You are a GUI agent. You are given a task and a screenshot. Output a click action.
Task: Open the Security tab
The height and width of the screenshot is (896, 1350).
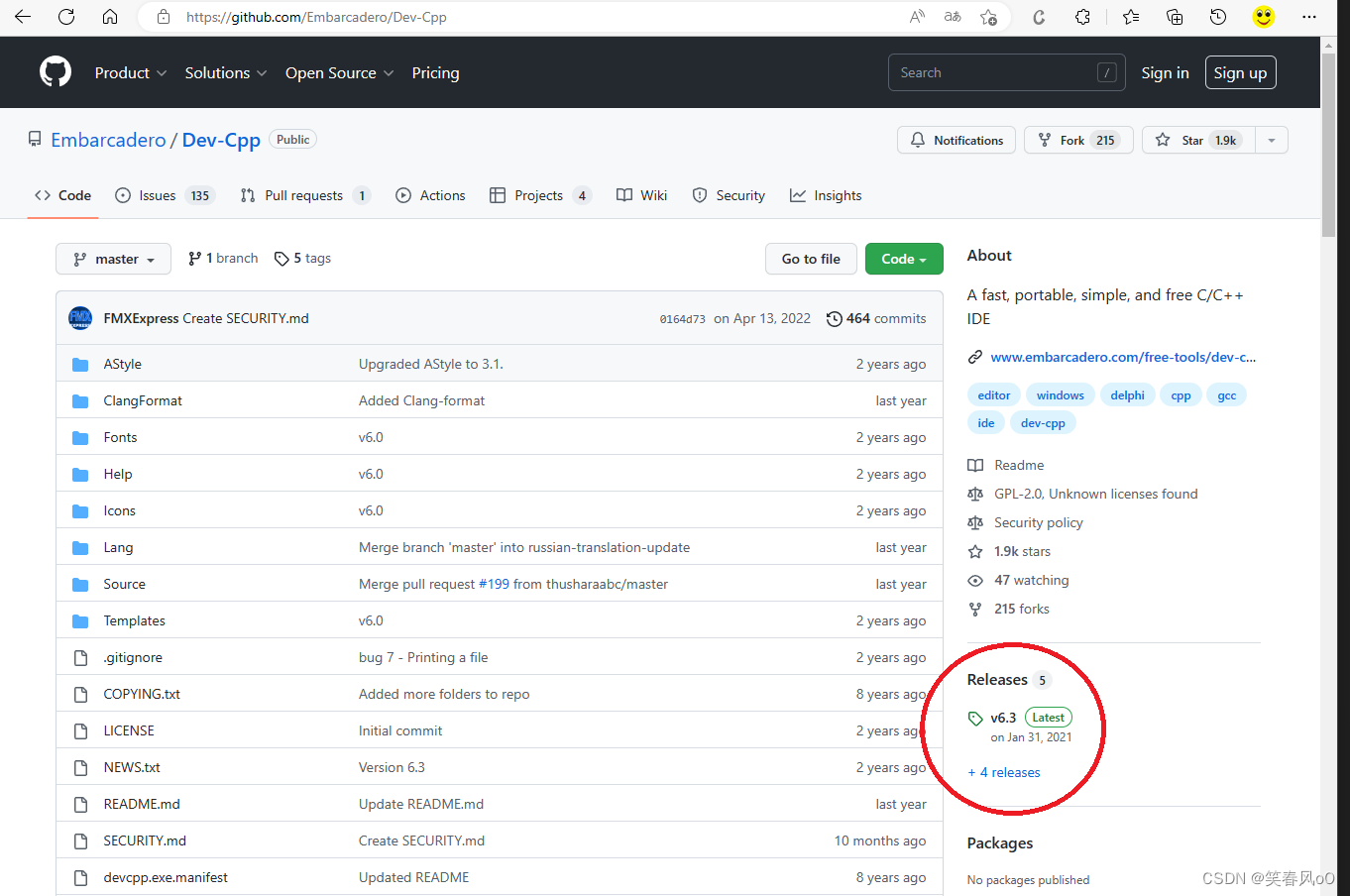pyautogui.click(x=729, y=195)
